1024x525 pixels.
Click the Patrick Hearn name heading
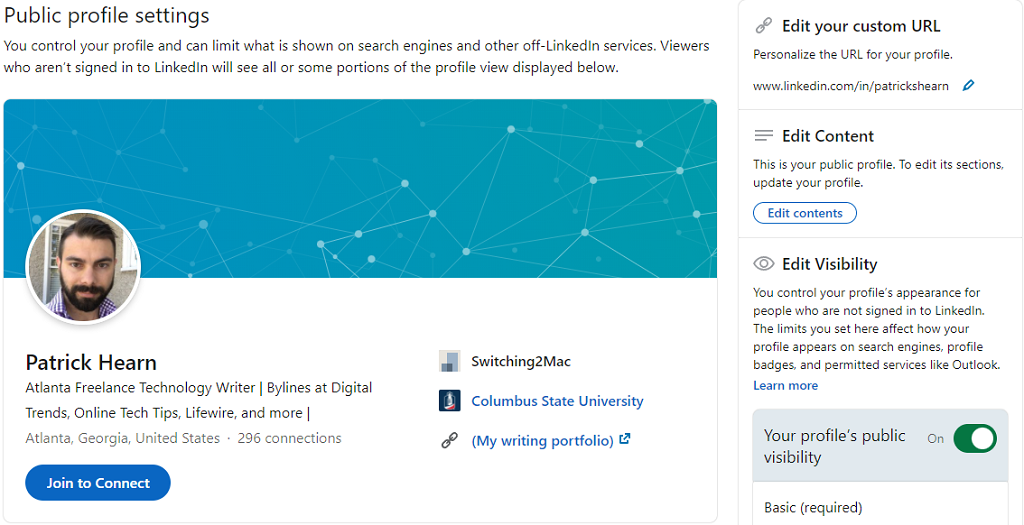91,362
